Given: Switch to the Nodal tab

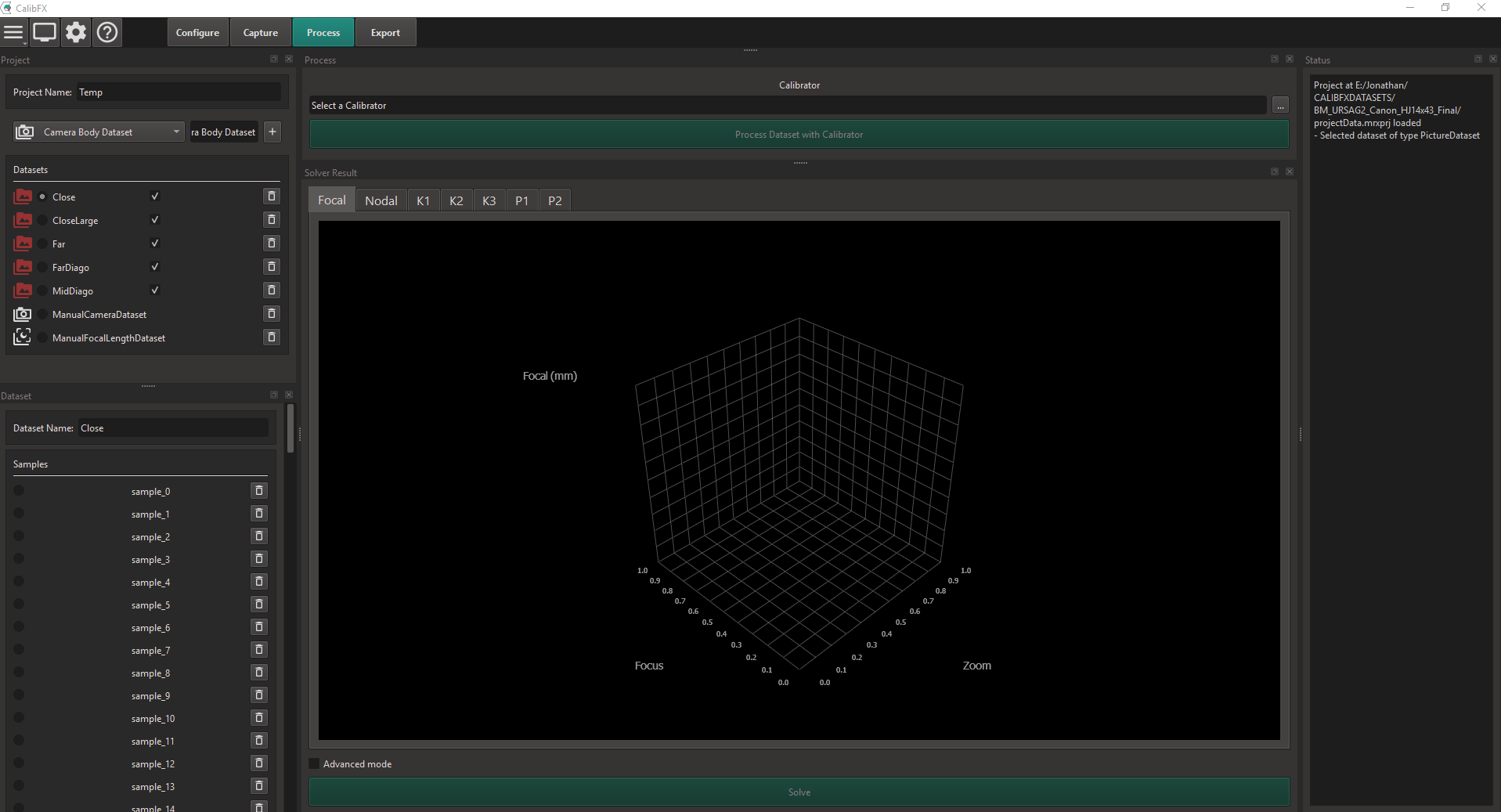Looking at the screenshot, I should pos(381,200).
